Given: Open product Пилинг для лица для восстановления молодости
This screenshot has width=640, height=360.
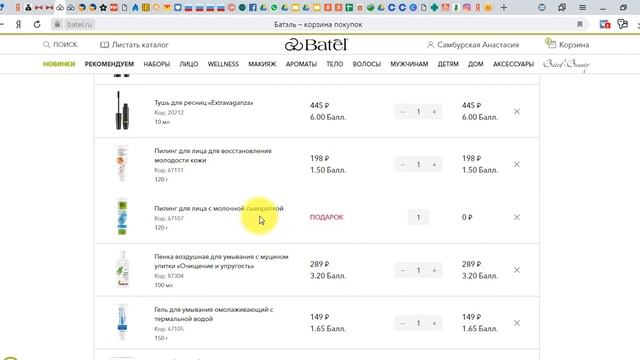Looking at the screenshot, I should [x=213, y=156].
